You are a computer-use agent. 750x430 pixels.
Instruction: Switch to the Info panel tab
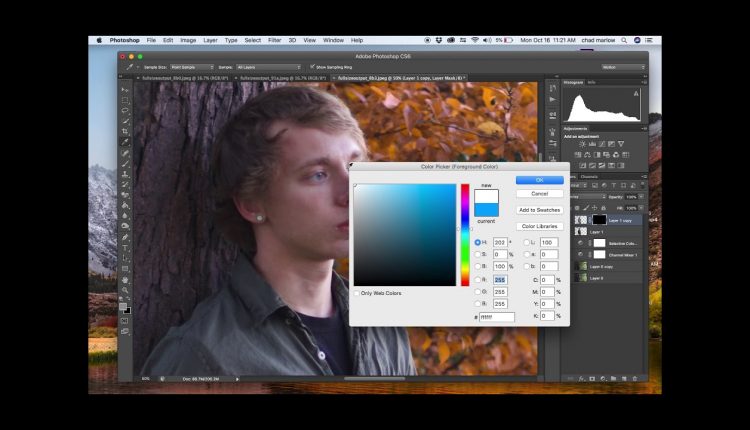click(x=591, y=82)
